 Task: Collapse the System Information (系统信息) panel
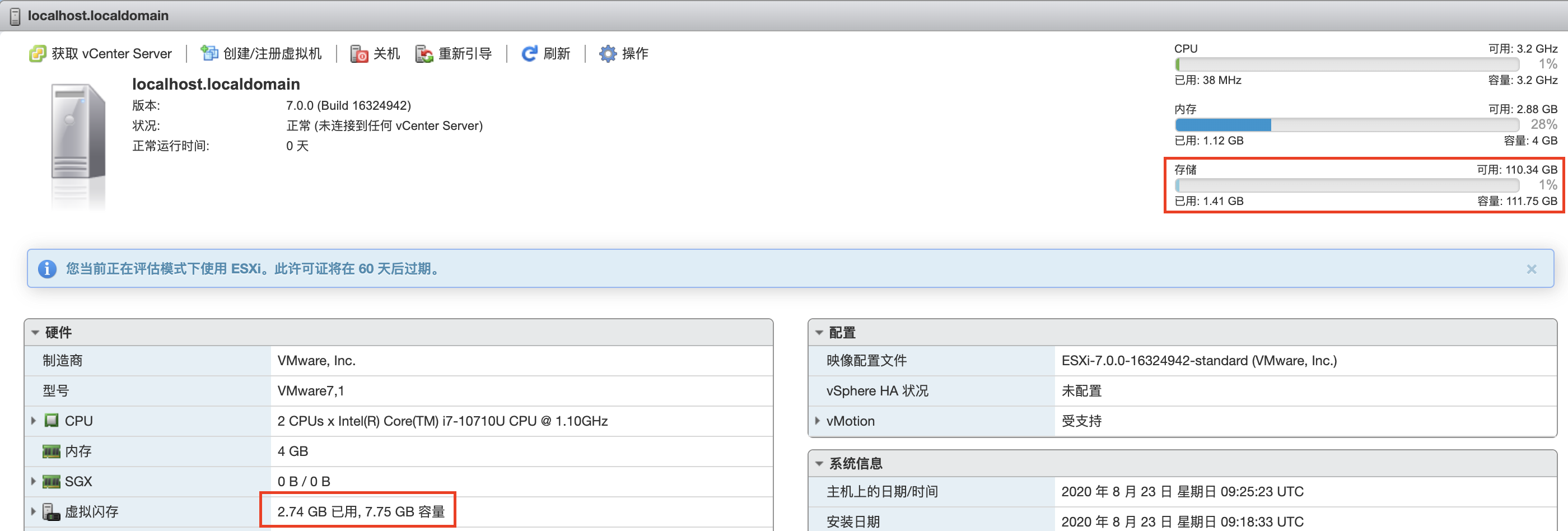tap(819, 463)
